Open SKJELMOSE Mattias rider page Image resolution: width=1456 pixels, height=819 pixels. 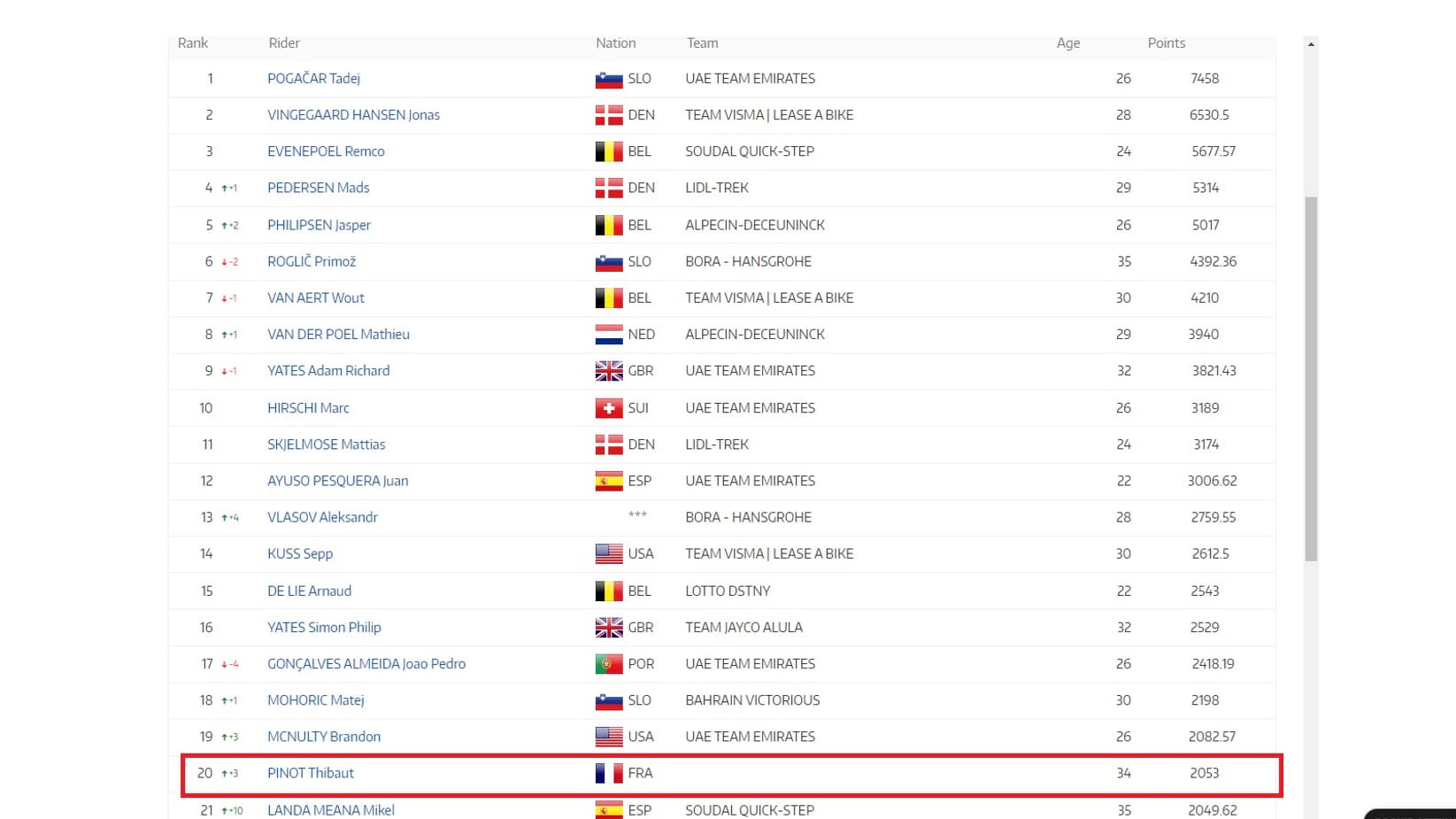pyautogui.click(x=327, y=444)
